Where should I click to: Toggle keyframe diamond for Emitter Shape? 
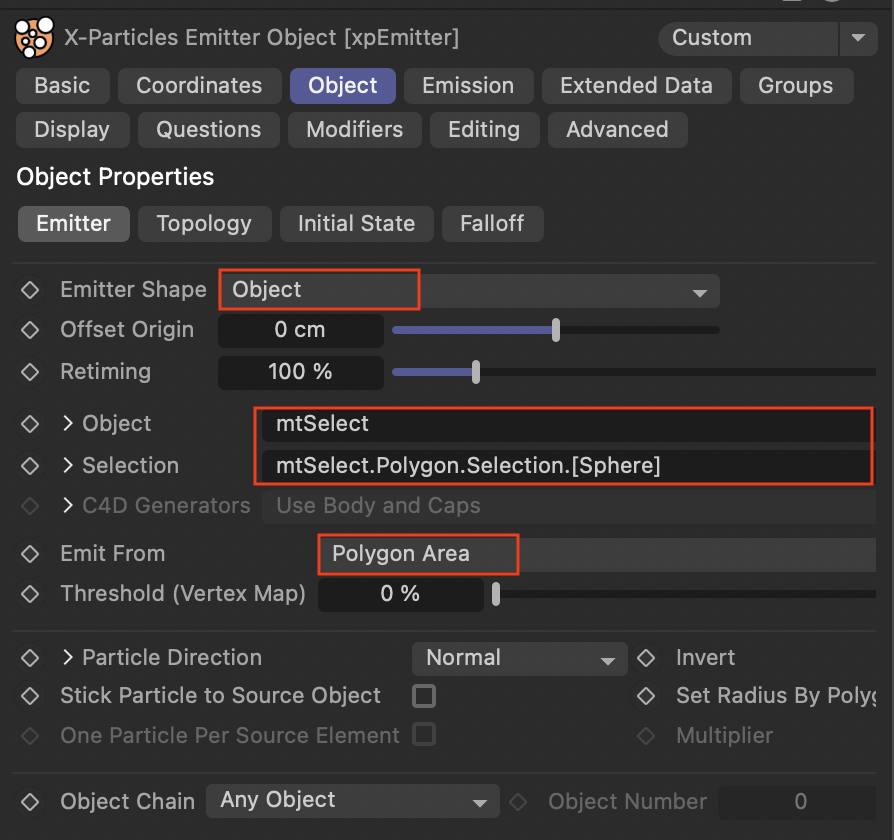click(x=30, y=290)
